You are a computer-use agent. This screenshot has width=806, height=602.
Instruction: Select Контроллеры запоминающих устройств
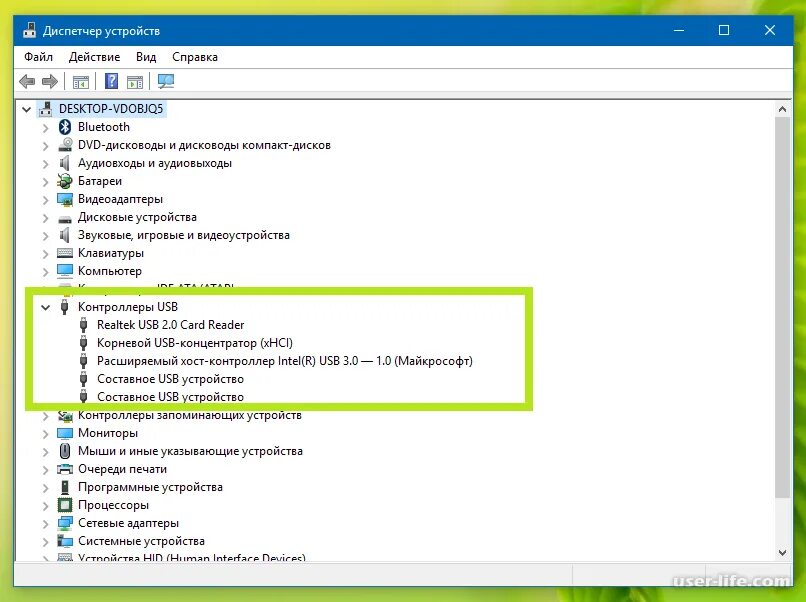(x=189, y=415)
